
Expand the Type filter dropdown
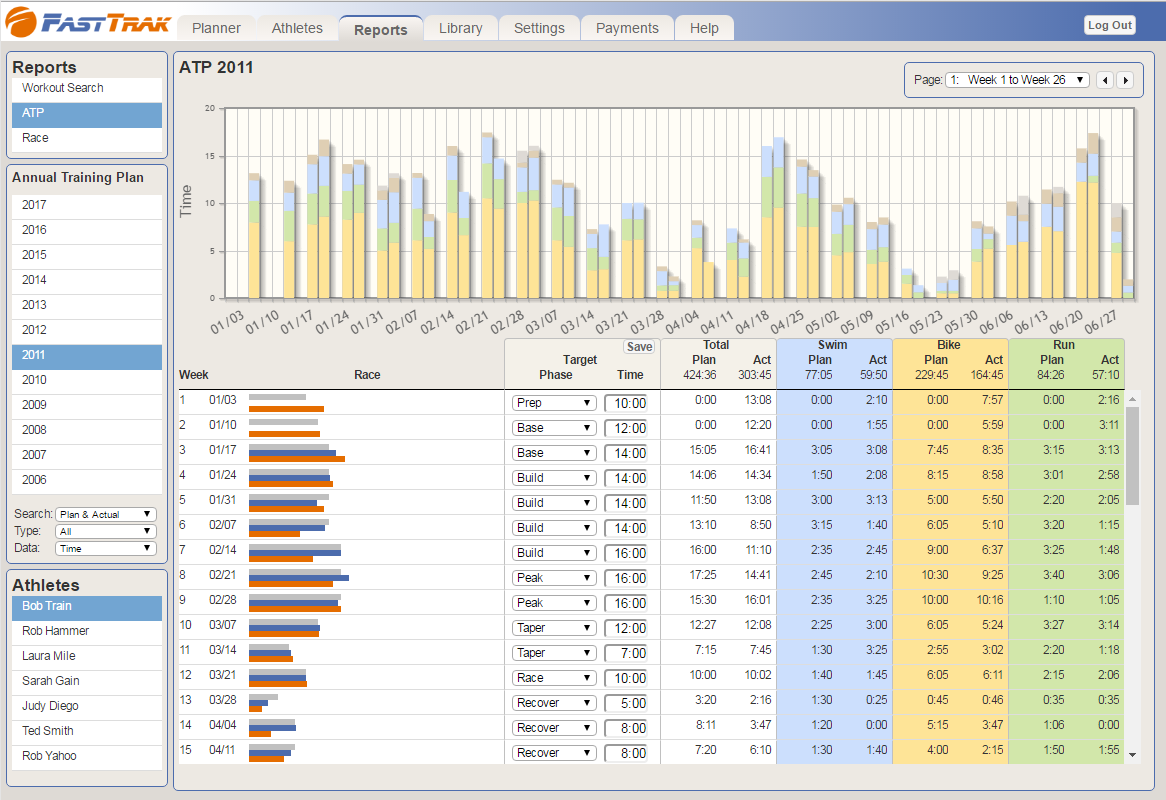coord(106,531)
